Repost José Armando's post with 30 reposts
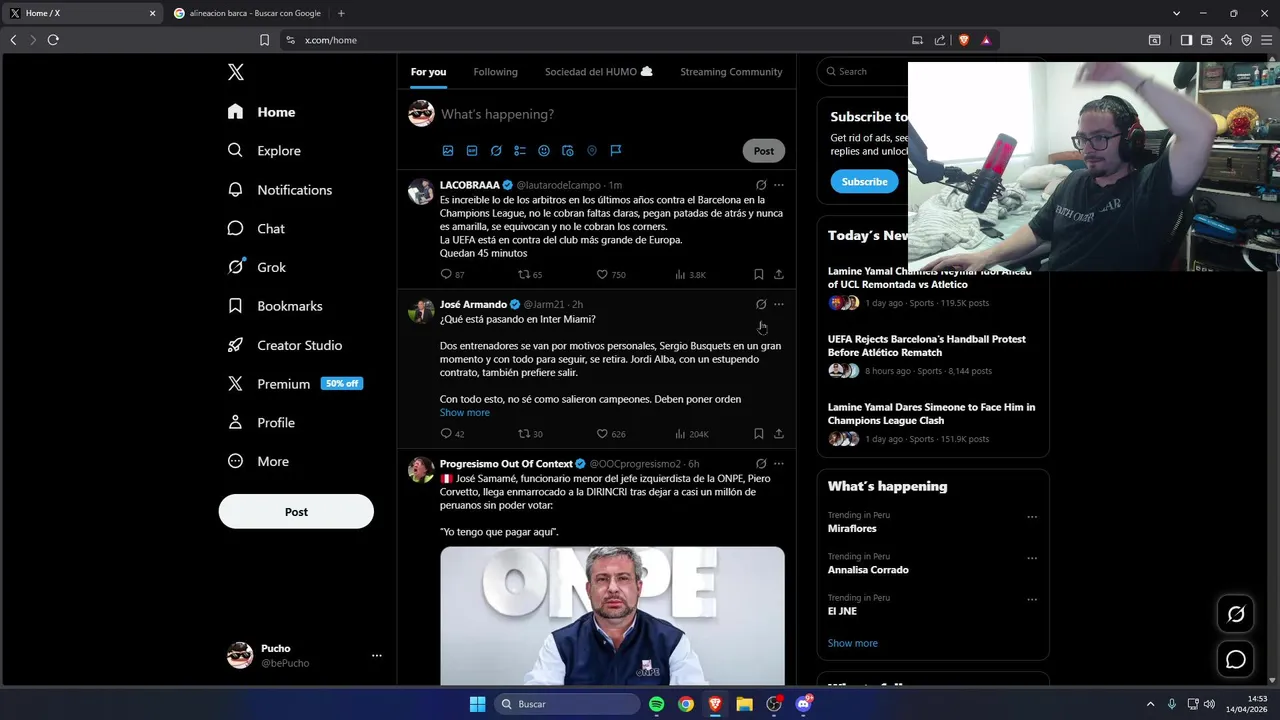This screenshot has height=720, width=1280. coord(530,434)
